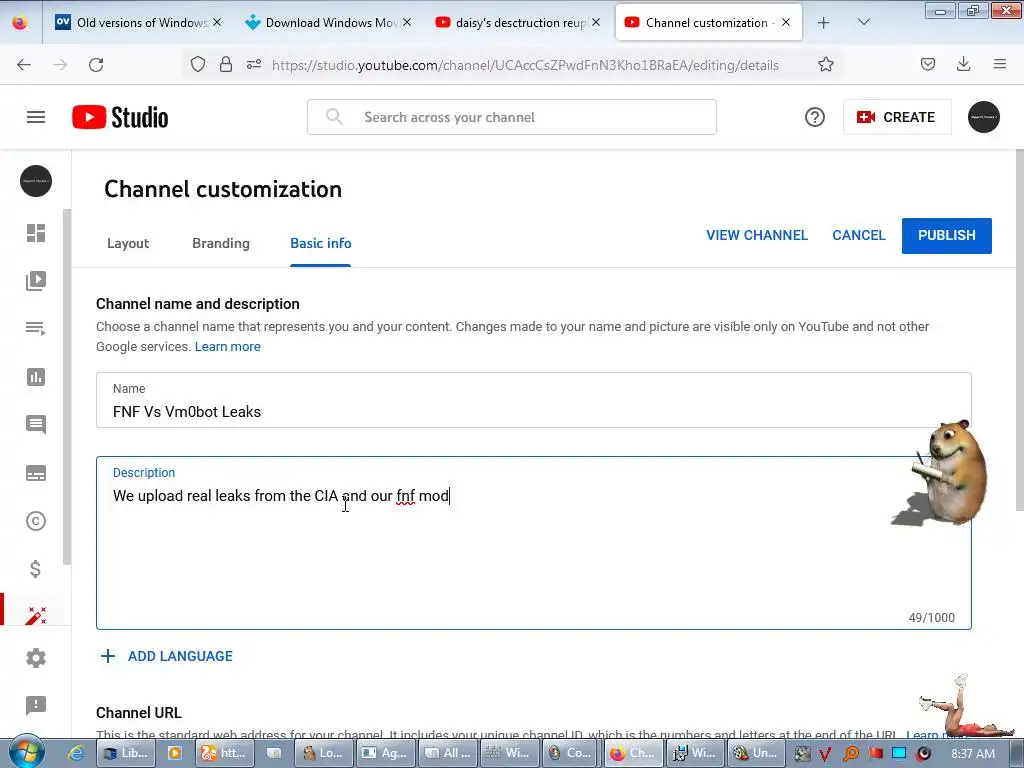Switch to the Layout tab

(128, 243)
